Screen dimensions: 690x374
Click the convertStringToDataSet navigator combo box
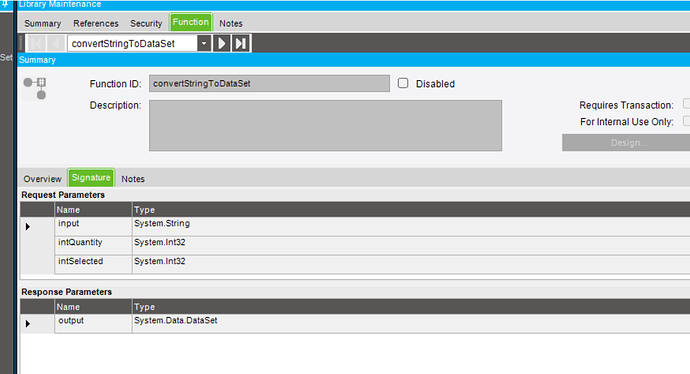point(132,43)
